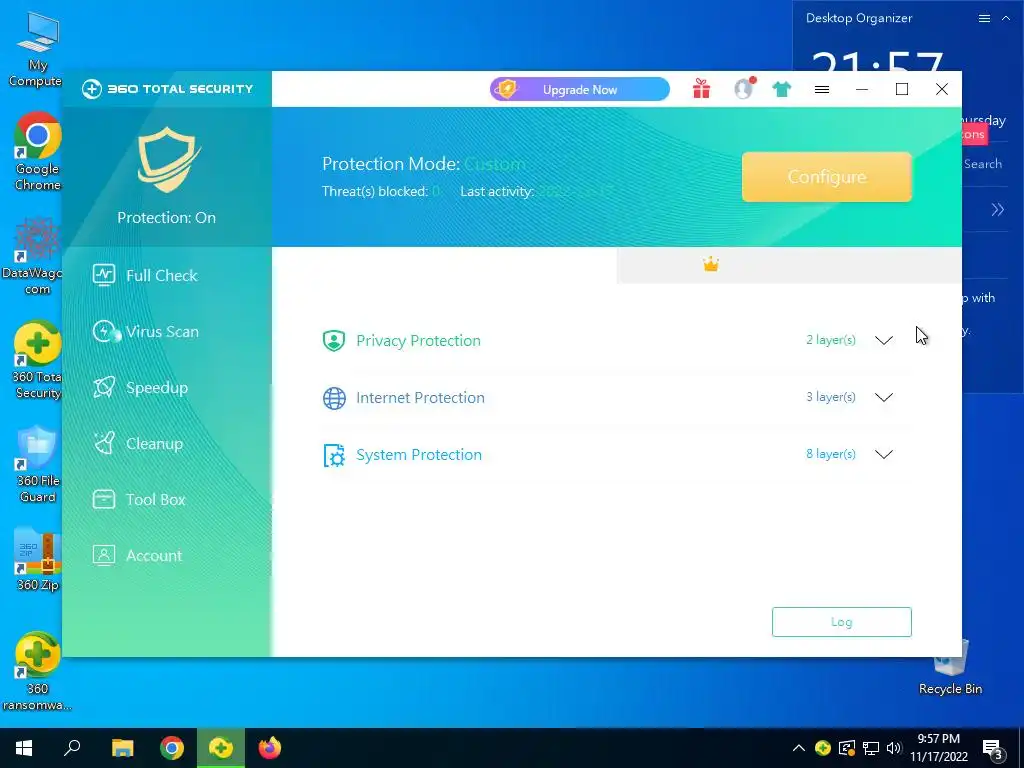Open Speedup from the sidebar

(140, 388)
